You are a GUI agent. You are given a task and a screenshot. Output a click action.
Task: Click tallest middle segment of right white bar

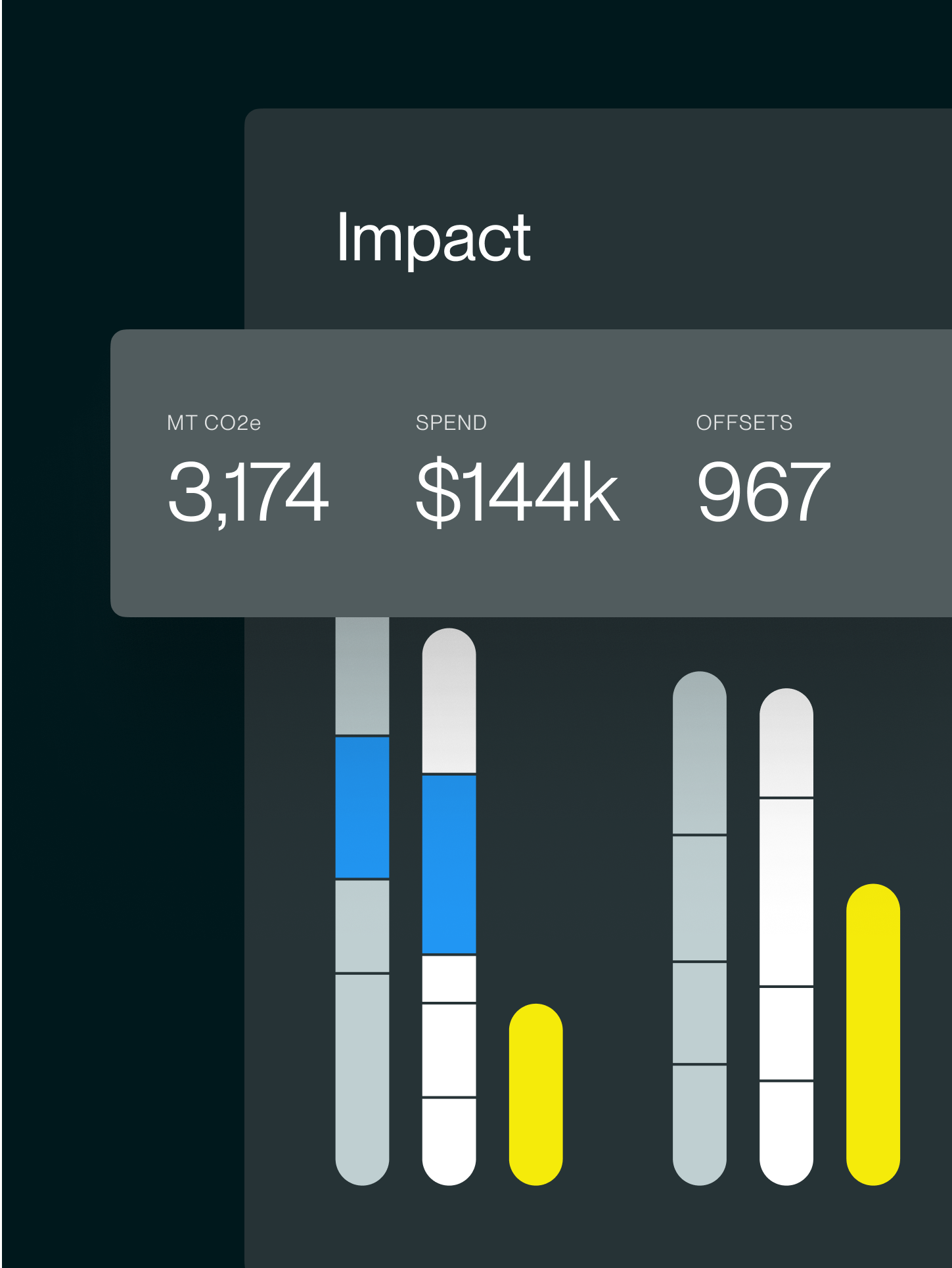(786, 892)
